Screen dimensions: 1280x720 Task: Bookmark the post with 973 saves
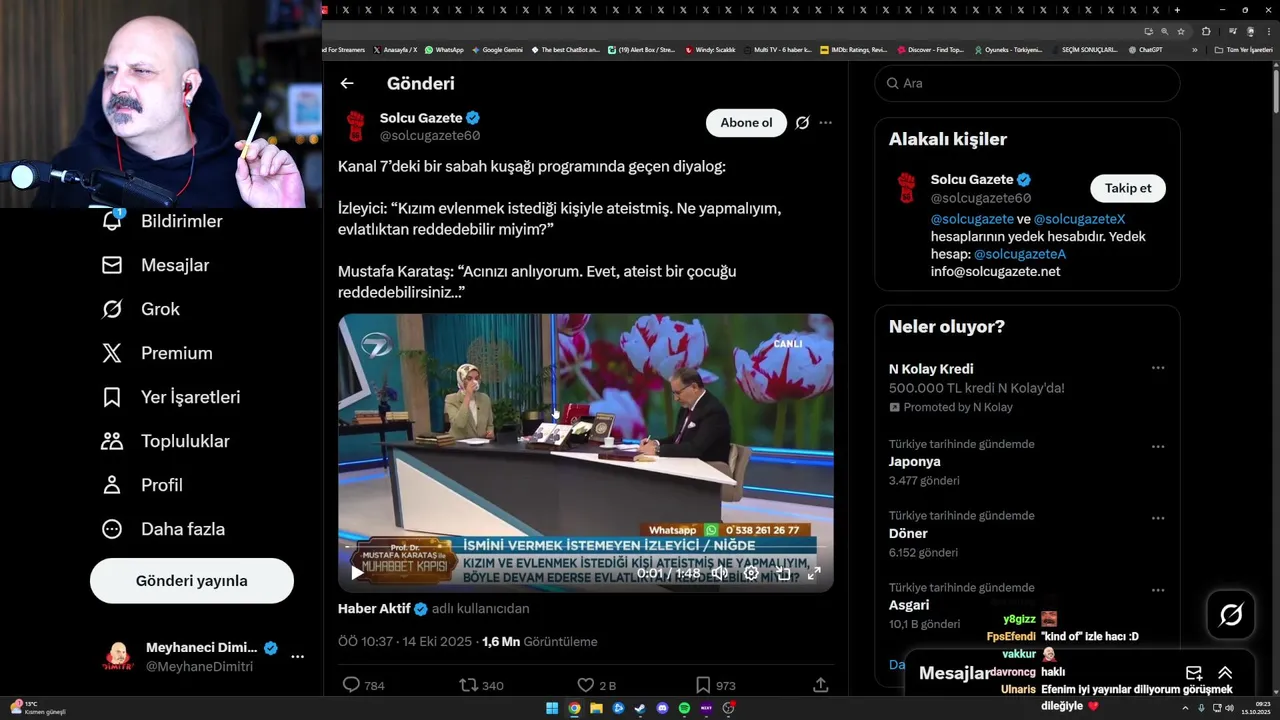703,685
